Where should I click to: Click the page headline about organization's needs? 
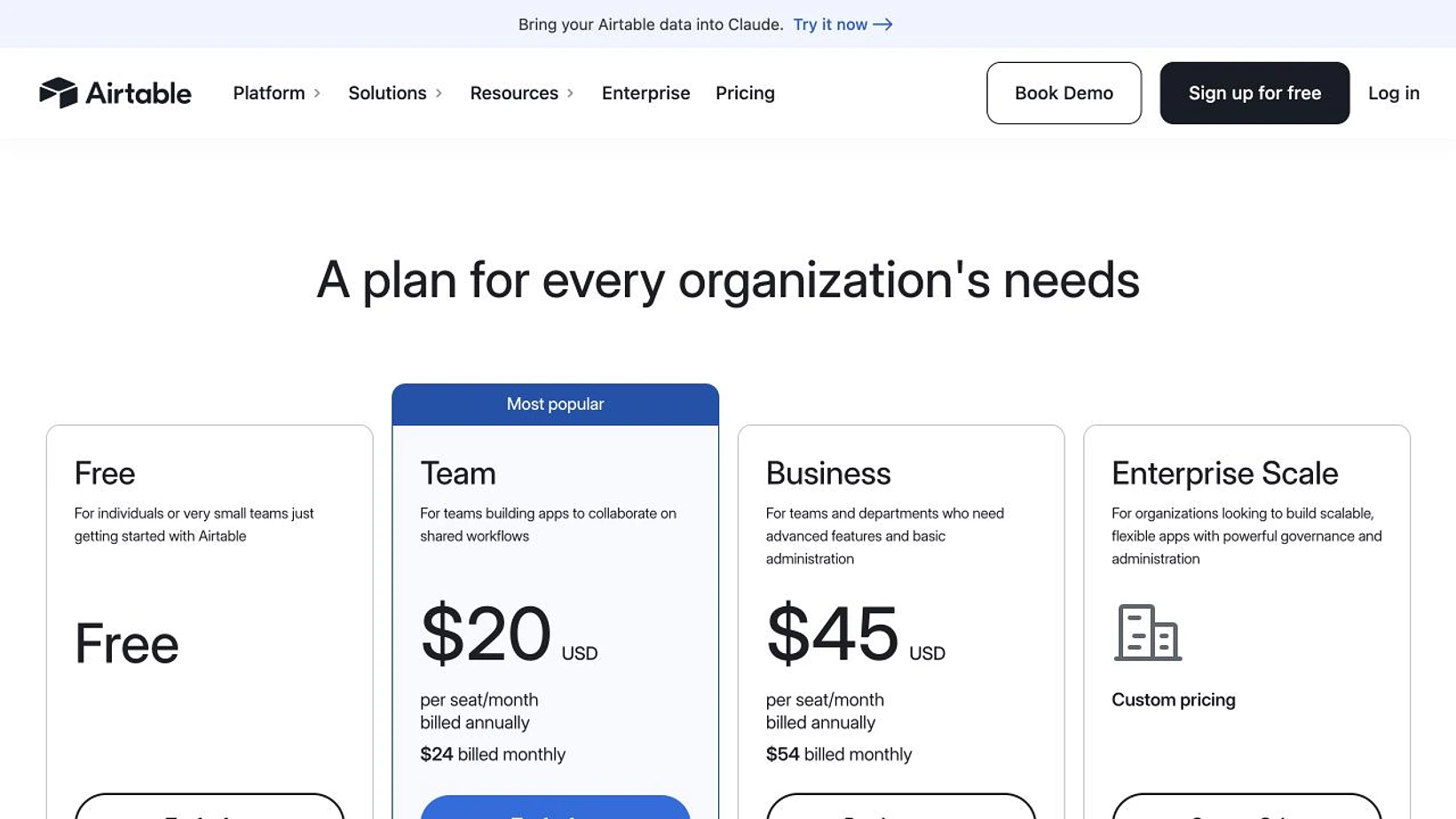[x=728, y=280]
